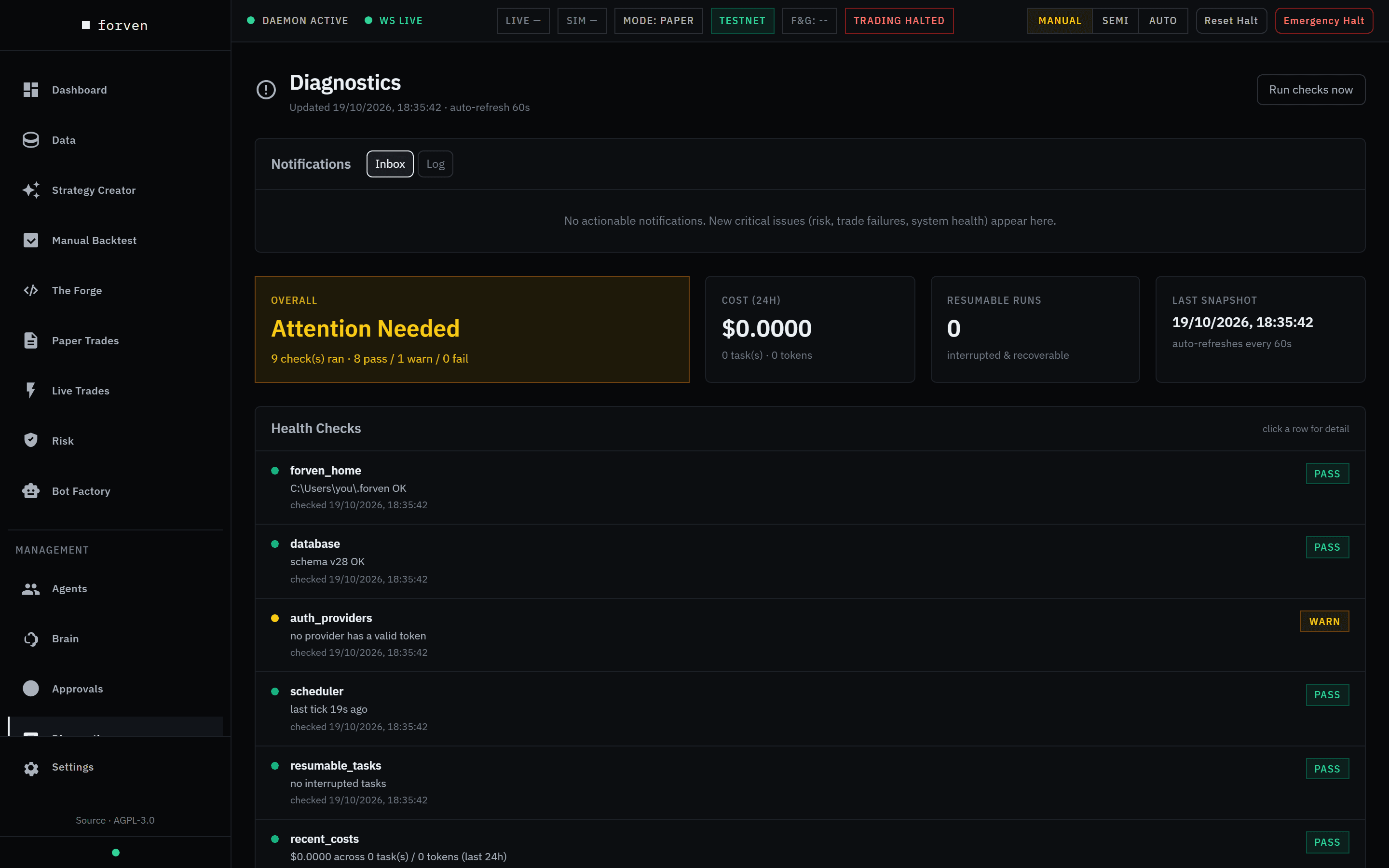Select the Bot Factory robot icon
The height and width of the screenshot is (868, 1389).
point(31,491)
